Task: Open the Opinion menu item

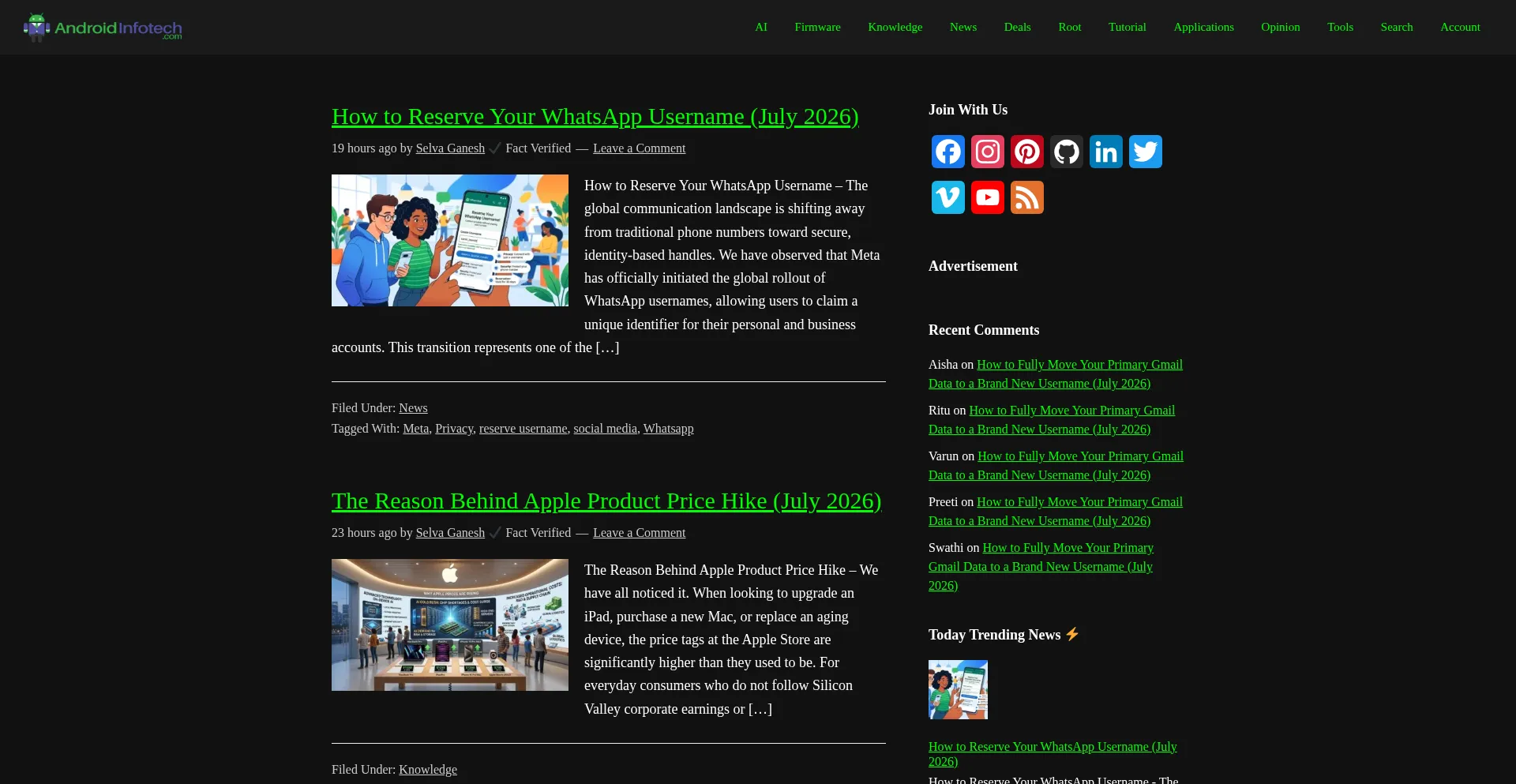Action: pos(1281,27)
